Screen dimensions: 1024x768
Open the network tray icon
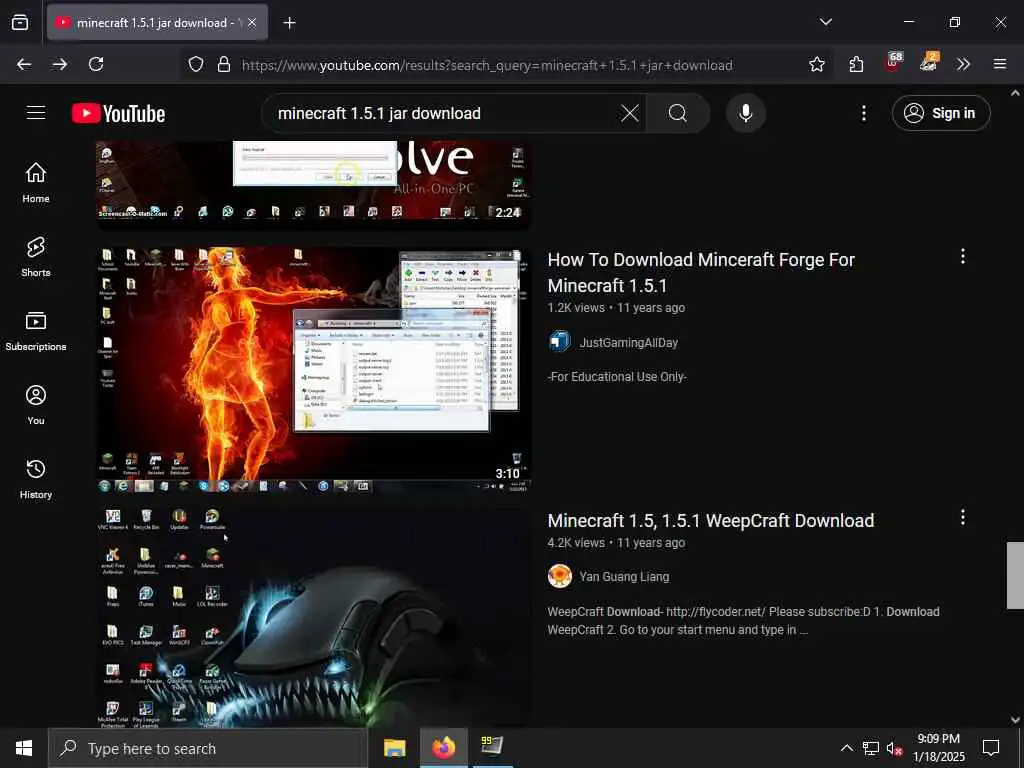pos(871,748)
